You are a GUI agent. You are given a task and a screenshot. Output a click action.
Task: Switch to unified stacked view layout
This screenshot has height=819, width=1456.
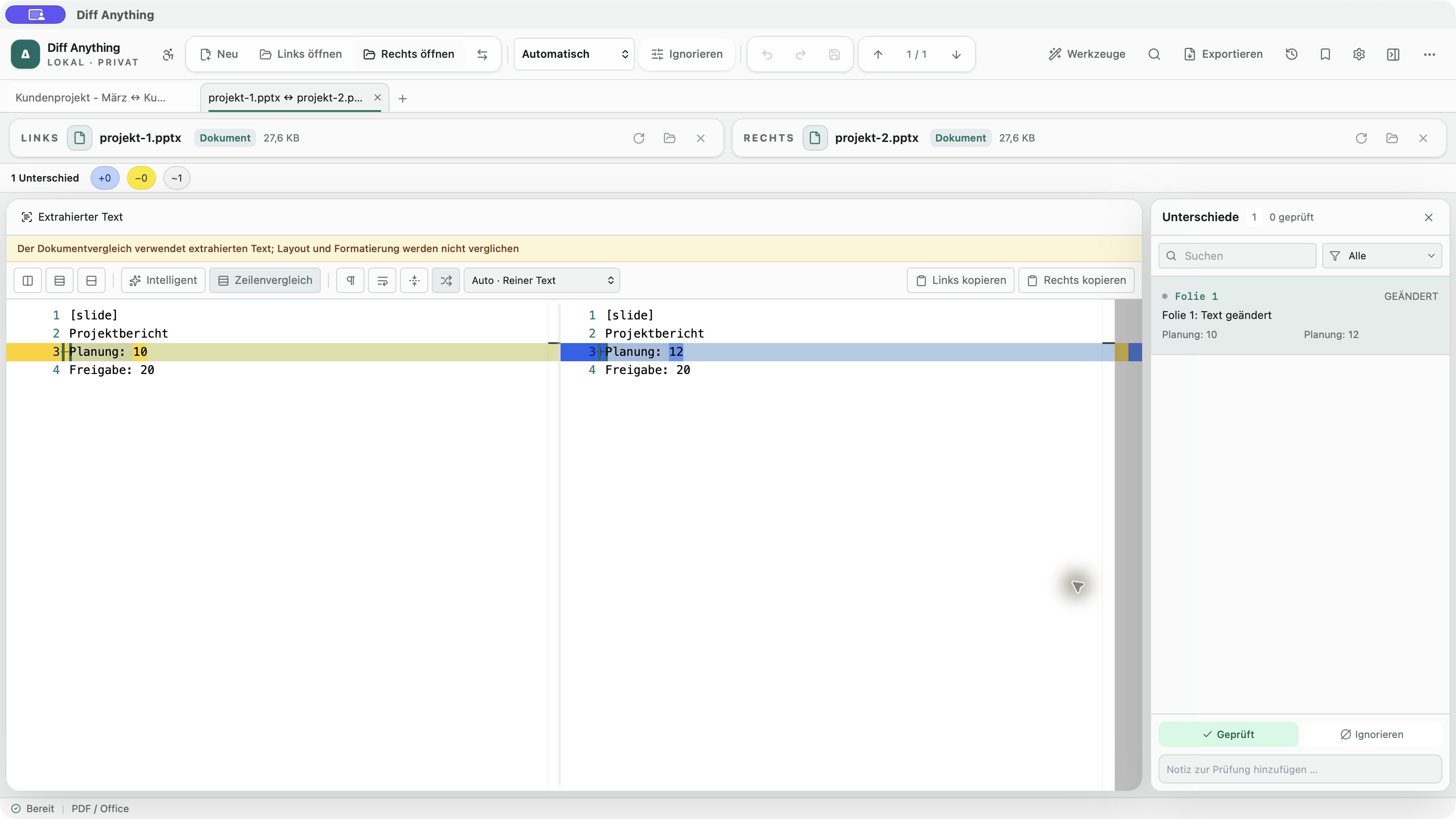[59, 280]
